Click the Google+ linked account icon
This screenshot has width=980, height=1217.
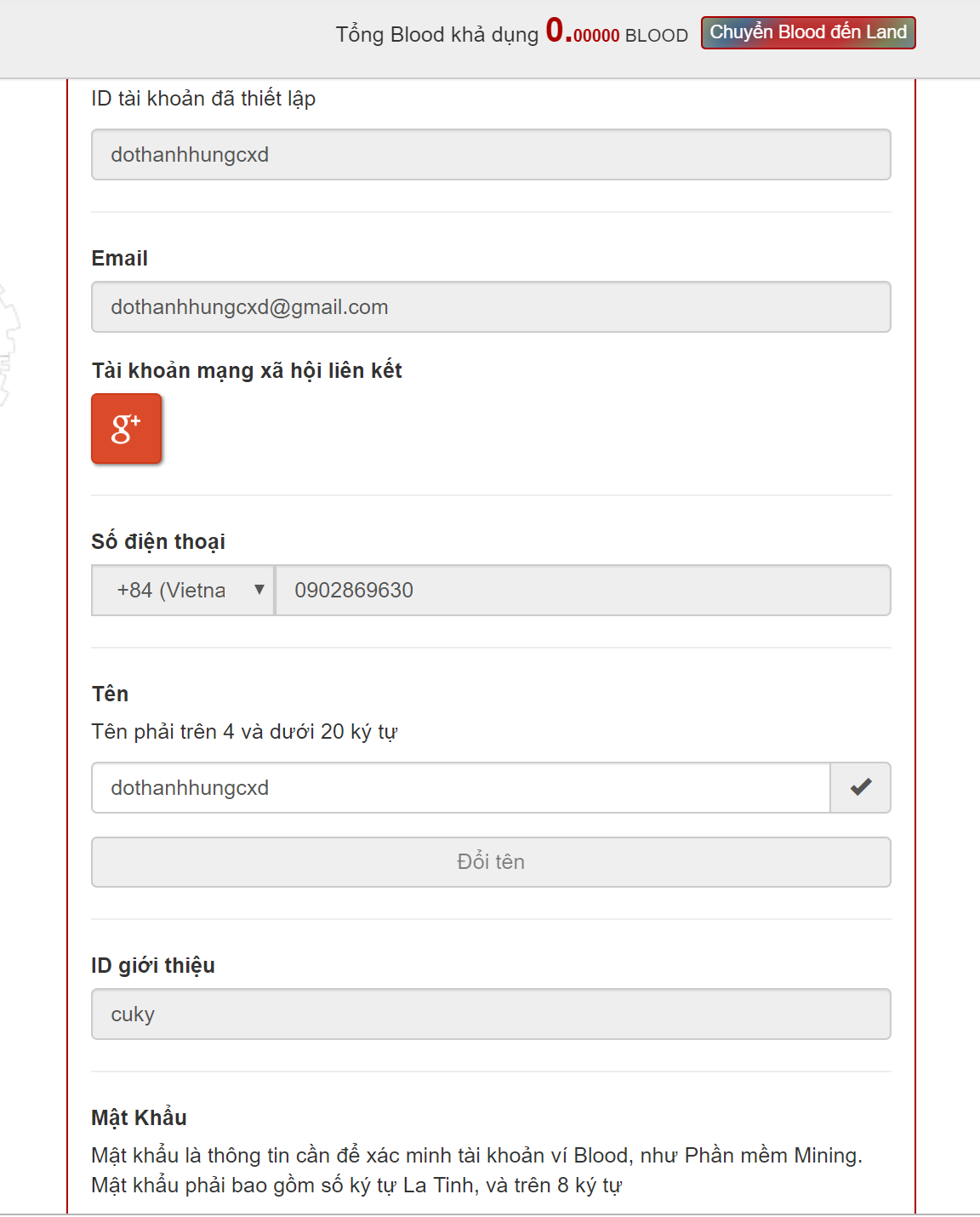point(126,429)
